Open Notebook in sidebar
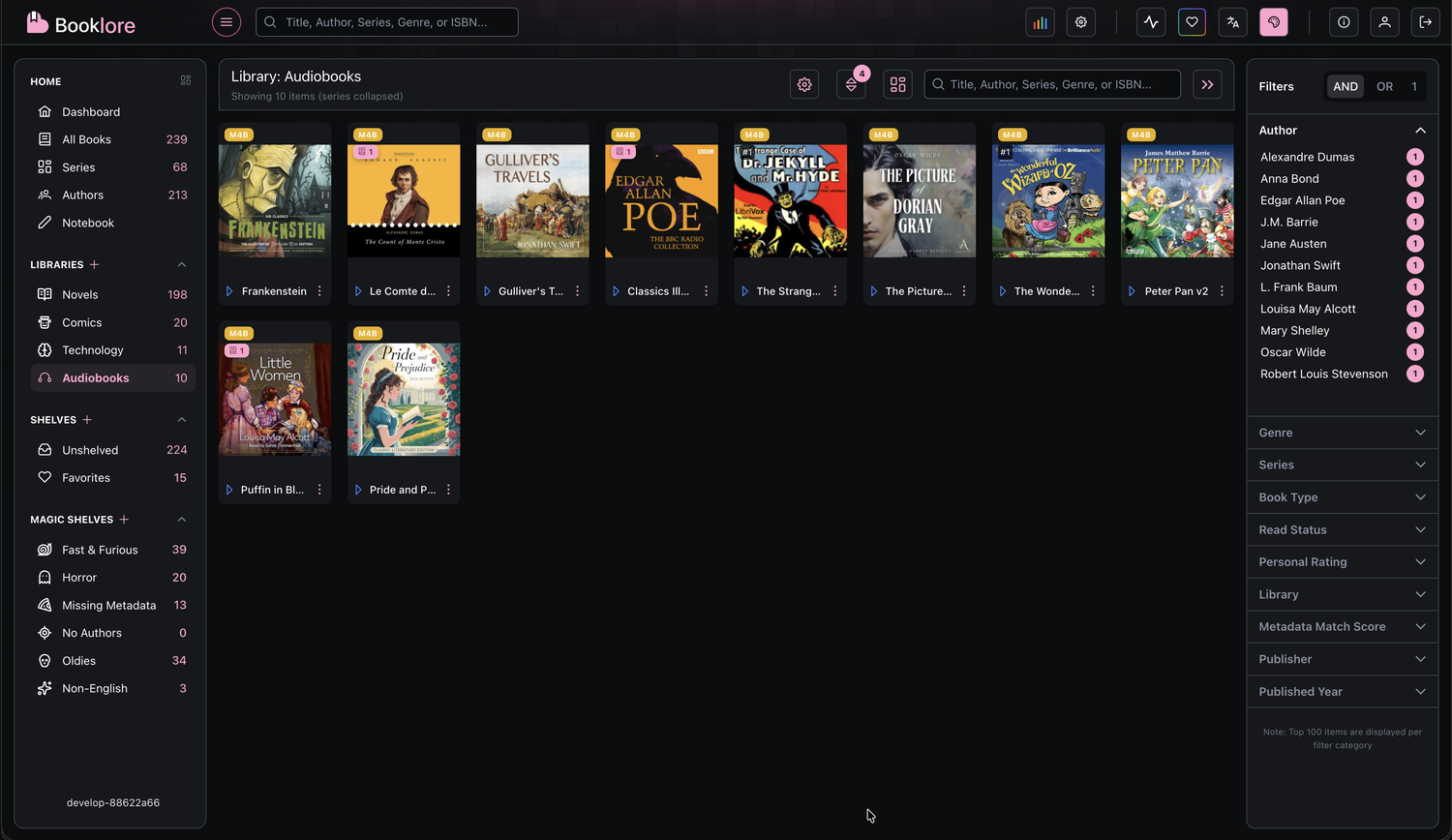The width and height of the screenshot is (1452, 840). tap(112, 223)
